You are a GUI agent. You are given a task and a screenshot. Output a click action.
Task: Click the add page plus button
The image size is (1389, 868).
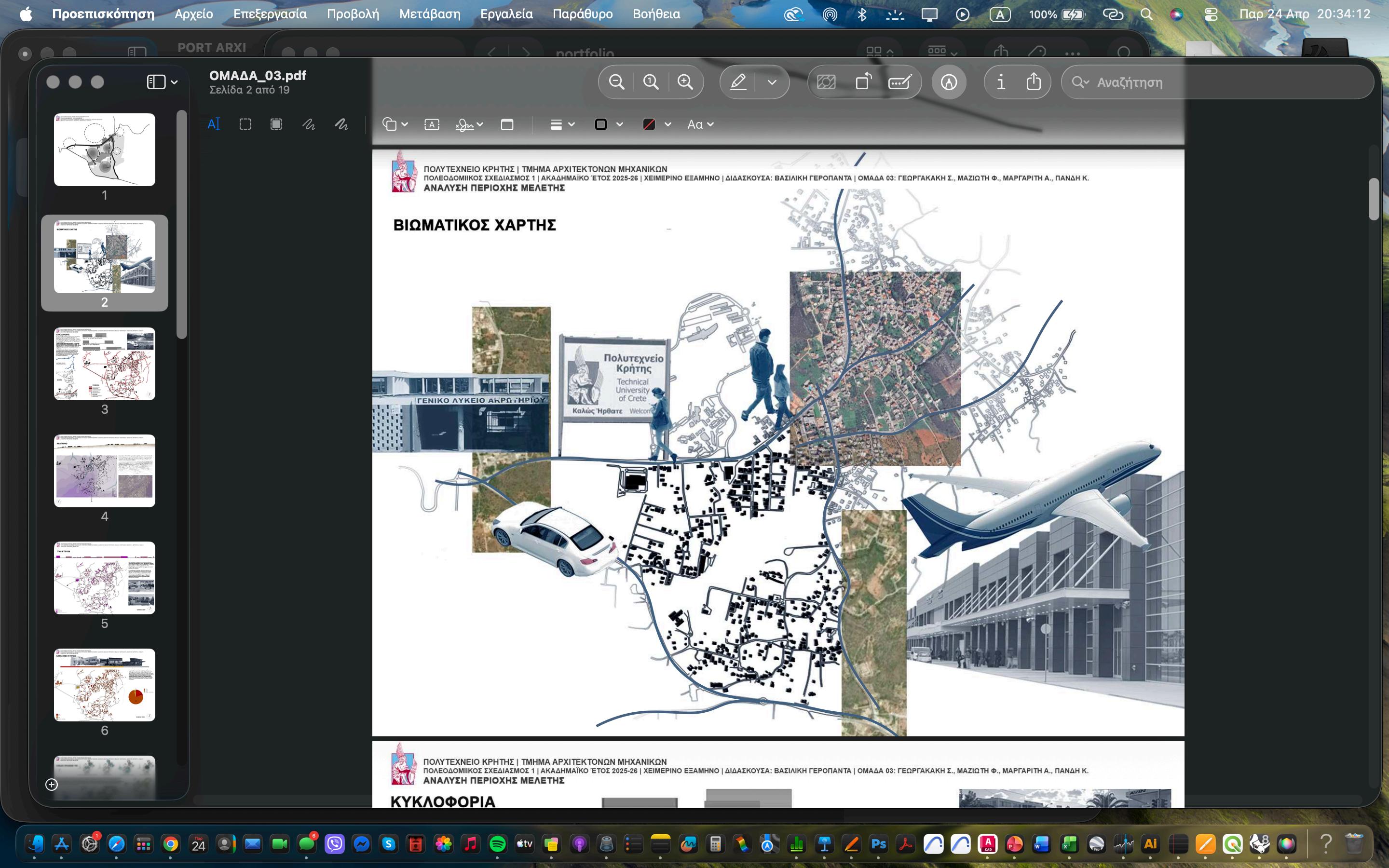click(51, 784)
